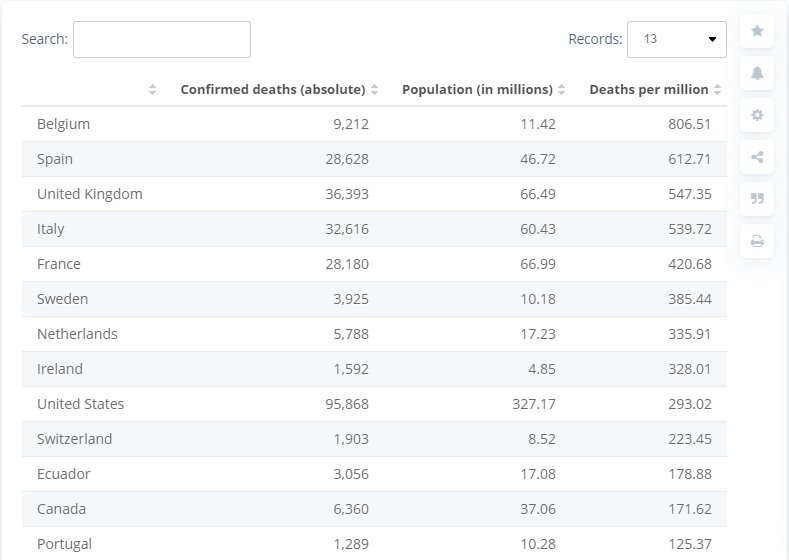Click Belgium's deaths per million 806.51
The image size is (789, 560).
689,124
